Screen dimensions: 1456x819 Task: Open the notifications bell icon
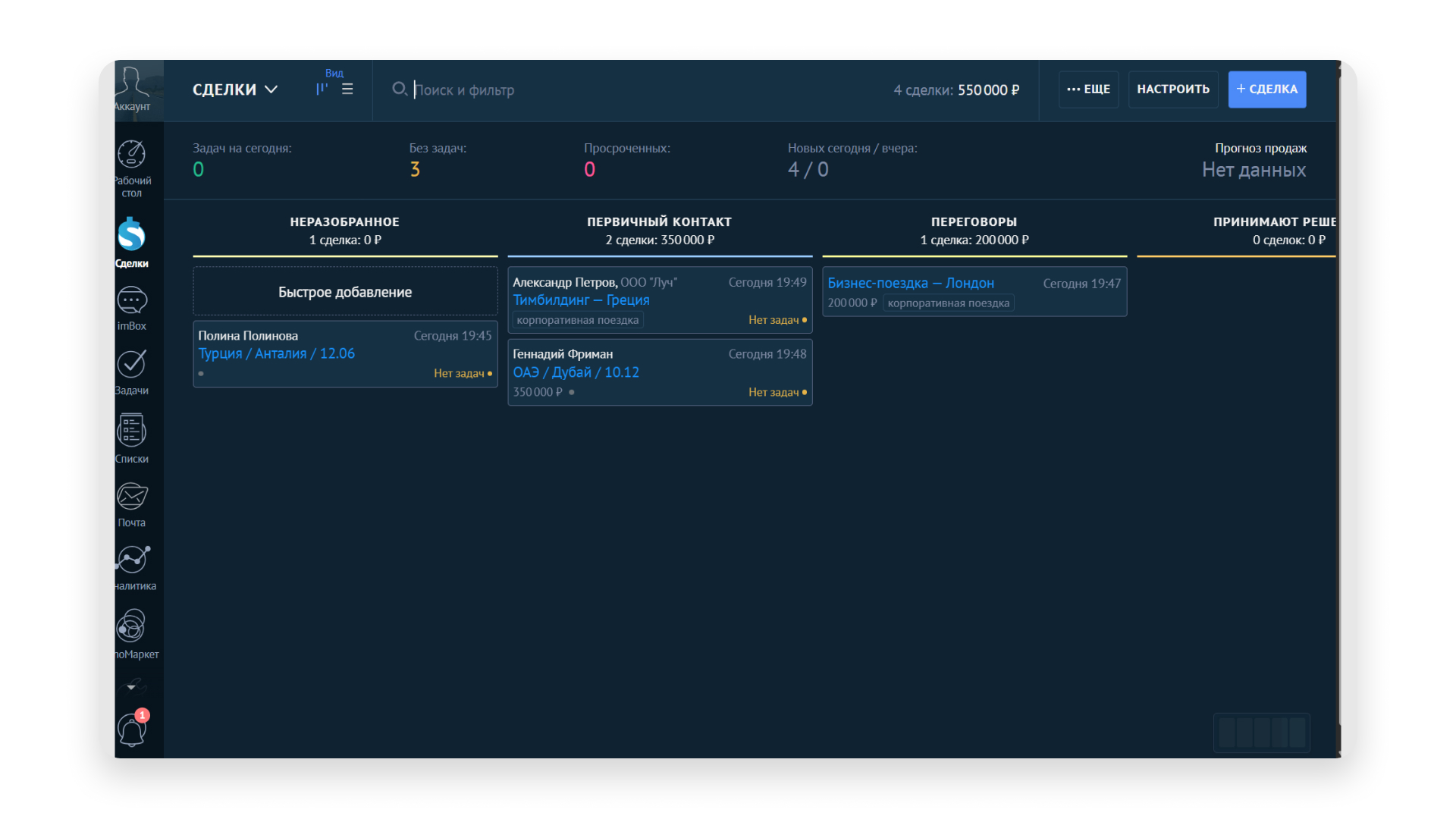point(132,730)
